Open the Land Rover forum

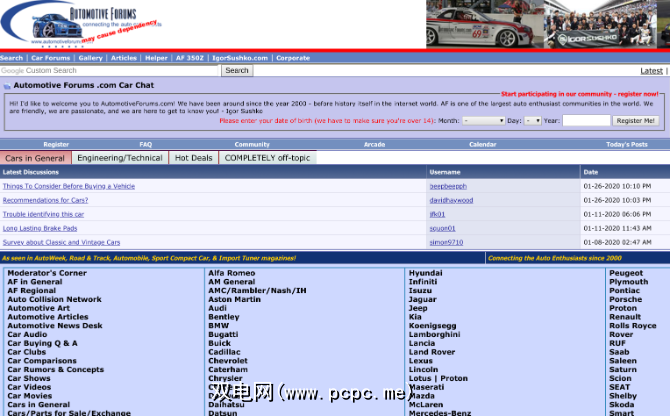tap(432, 352)
